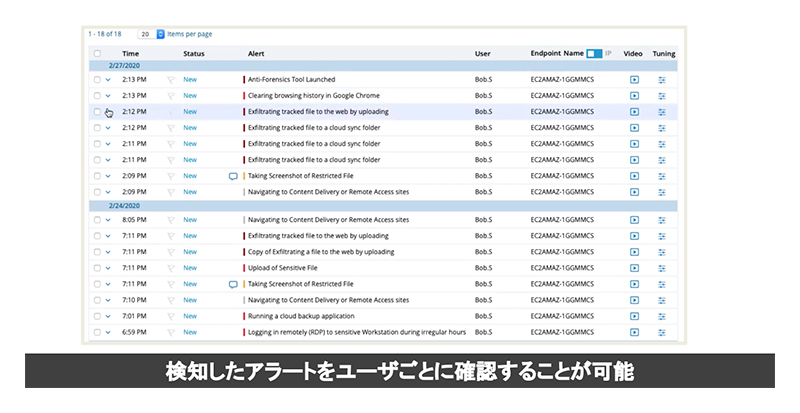Expand the Clearing browsing history alert row
Screen dimensions: 800x413
tap(108, 96)
